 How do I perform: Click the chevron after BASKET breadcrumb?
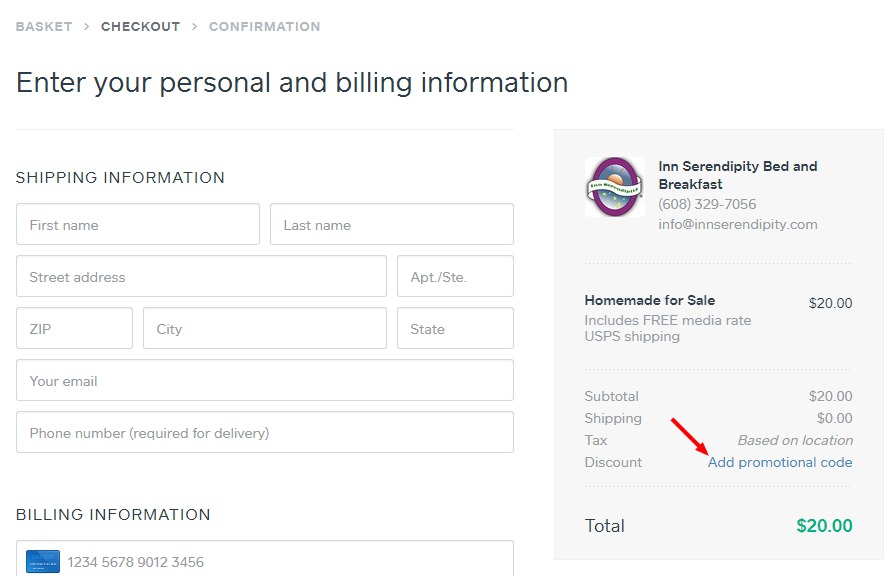87,27
